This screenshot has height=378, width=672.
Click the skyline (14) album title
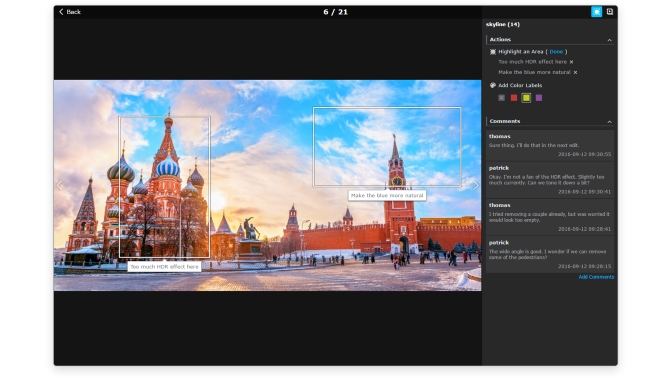coord(503,24)
